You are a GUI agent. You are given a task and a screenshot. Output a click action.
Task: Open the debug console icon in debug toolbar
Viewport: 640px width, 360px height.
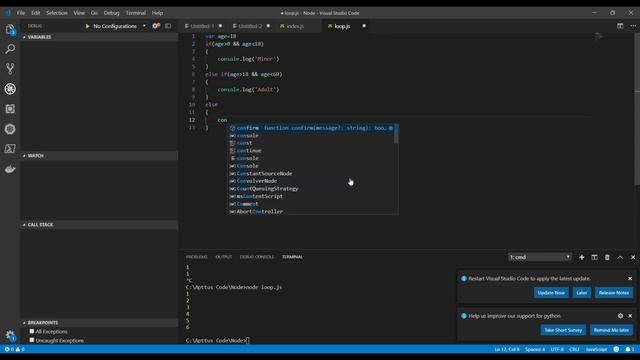168,26
